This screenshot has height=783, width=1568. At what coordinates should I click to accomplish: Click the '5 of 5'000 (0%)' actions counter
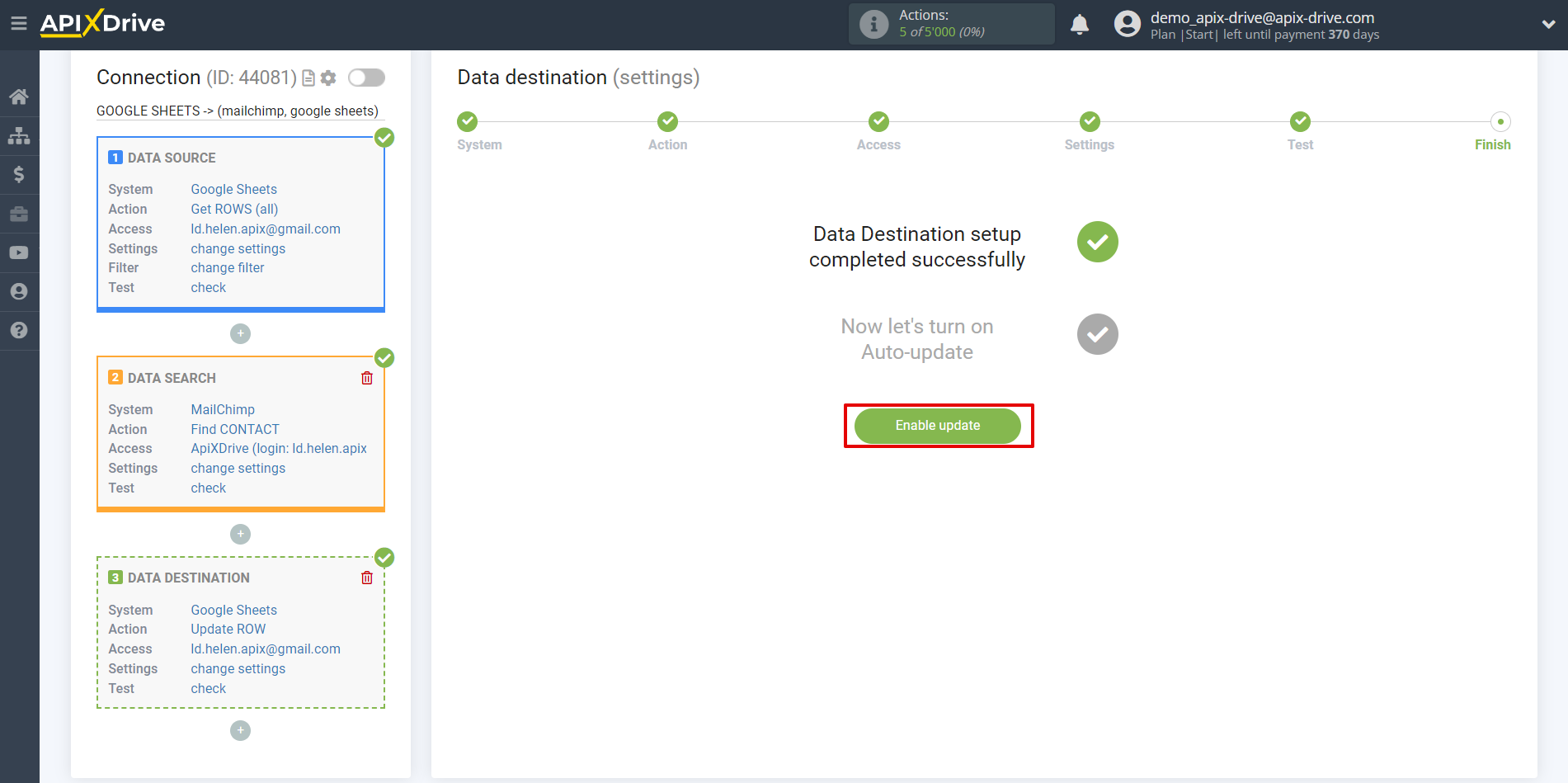tap(941, 32)
